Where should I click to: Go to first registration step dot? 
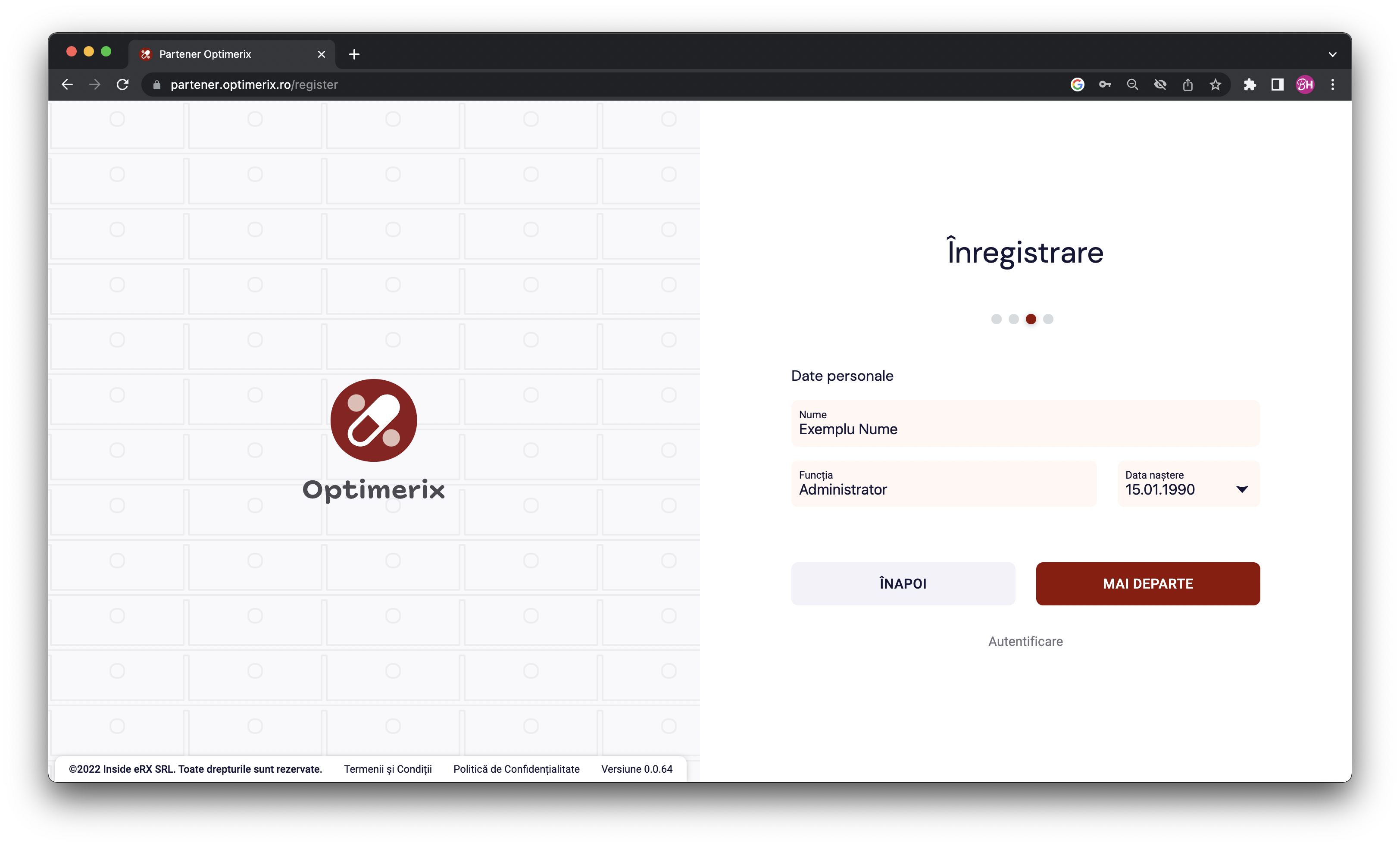[996, 319]
